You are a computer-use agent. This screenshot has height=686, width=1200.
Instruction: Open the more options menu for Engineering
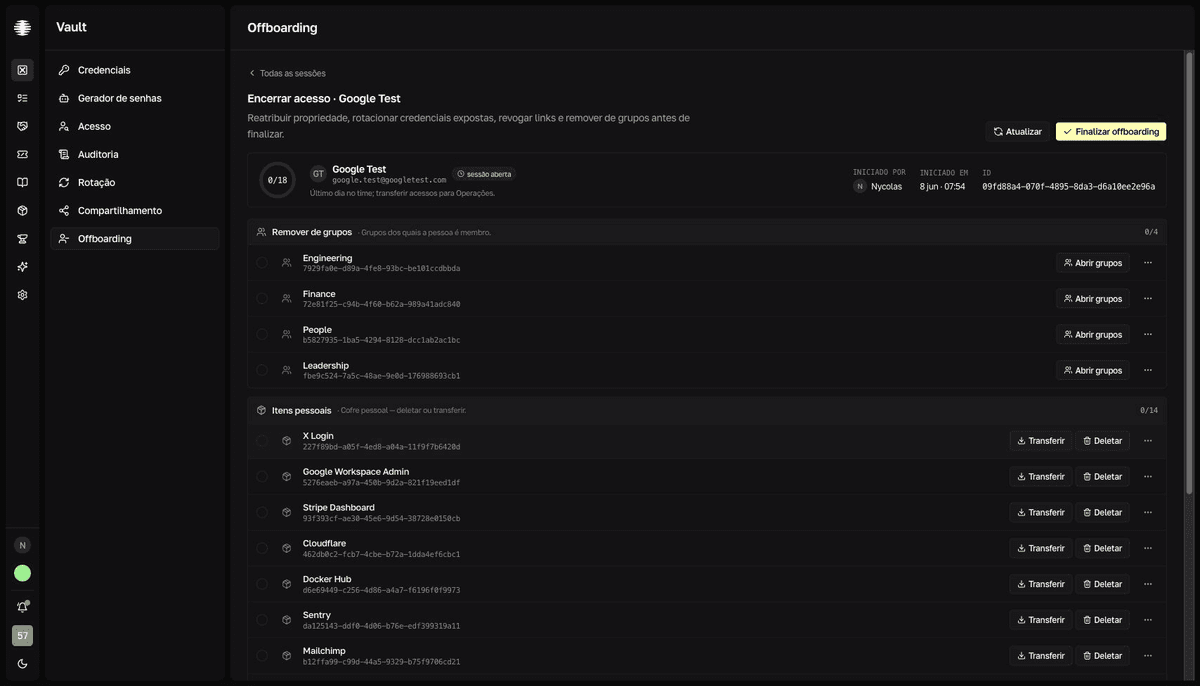coord(1148,263)
